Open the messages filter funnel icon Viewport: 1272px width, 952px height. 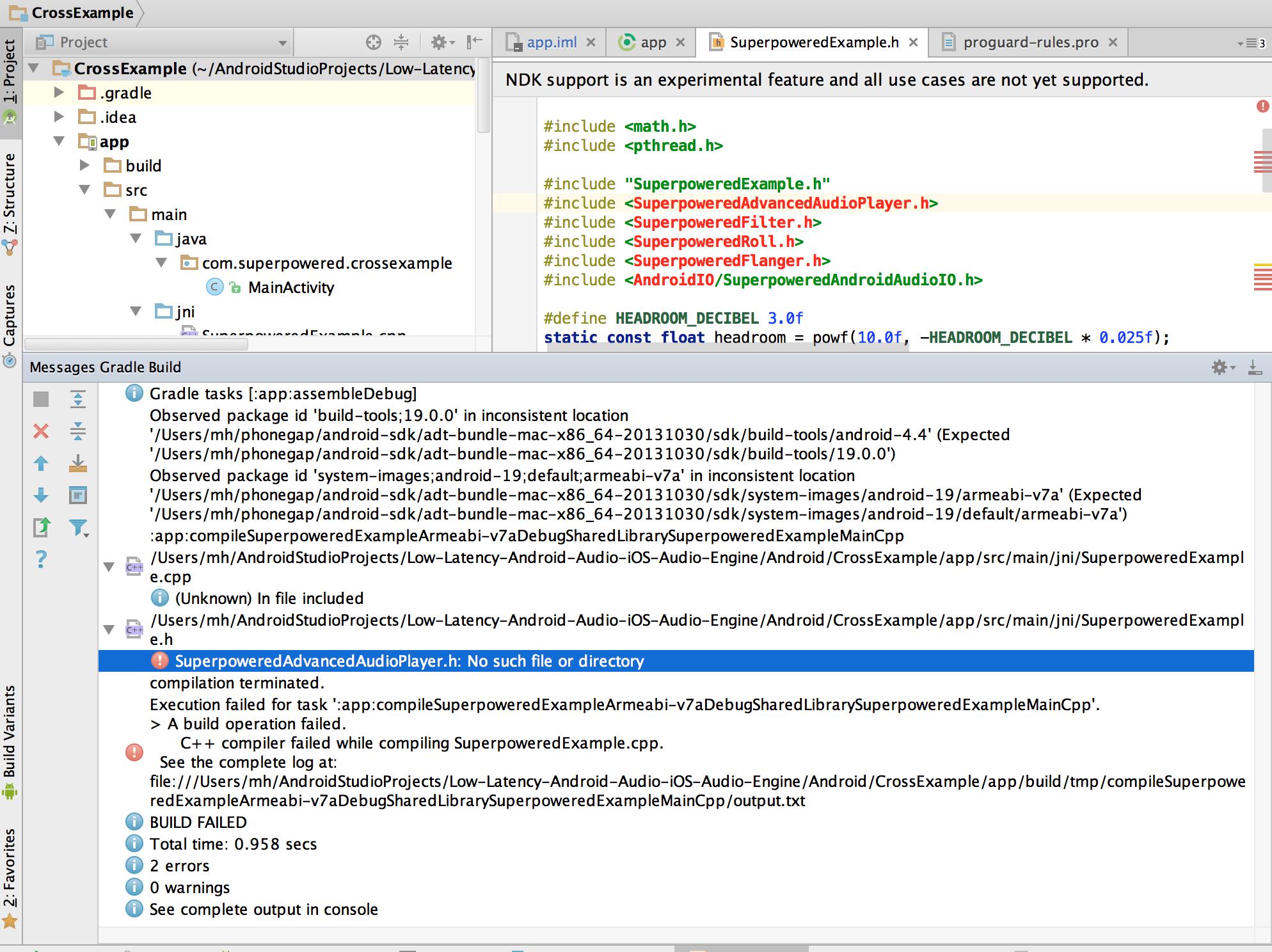[79, 527]
